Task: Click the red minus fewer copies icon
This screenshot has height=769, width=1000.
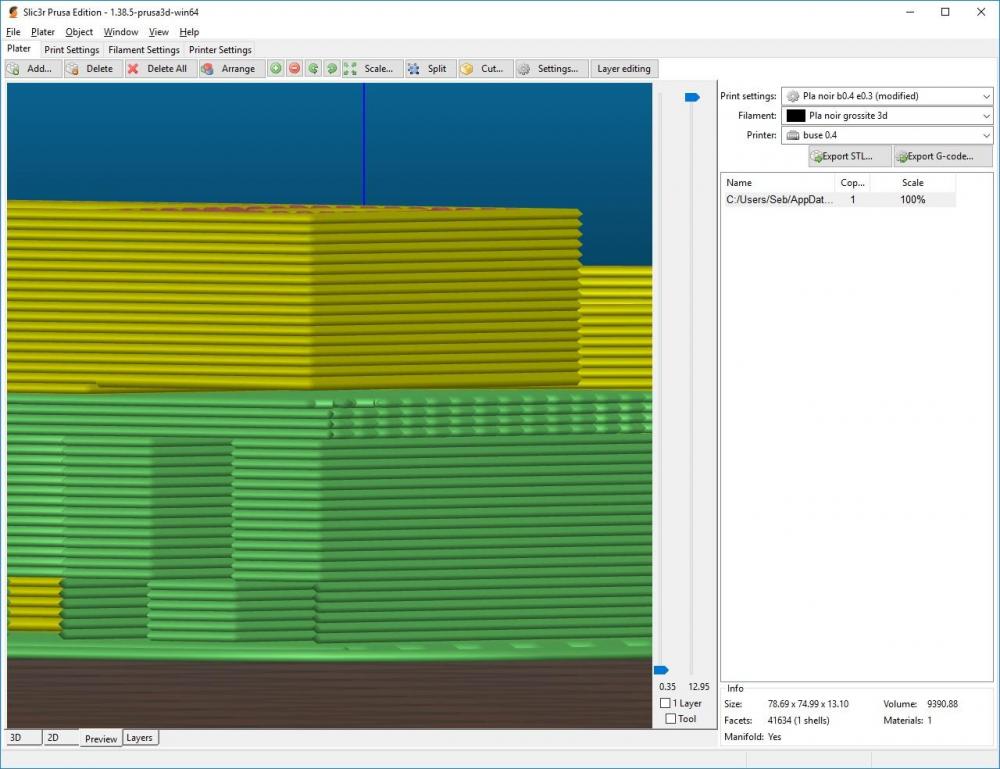Action: [x=294, y=69]
